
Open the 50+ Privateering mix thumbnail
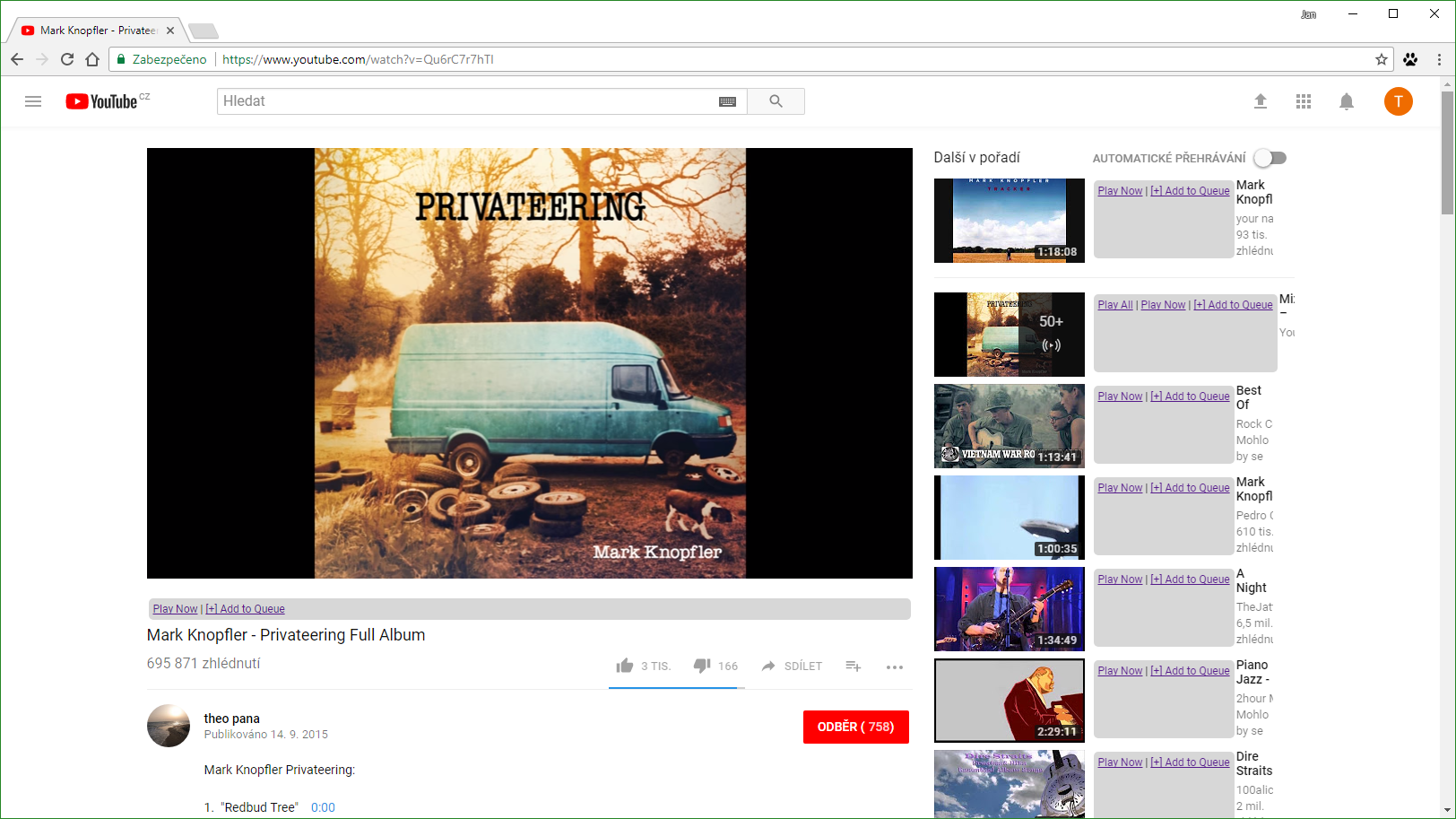coord(1009,335)
